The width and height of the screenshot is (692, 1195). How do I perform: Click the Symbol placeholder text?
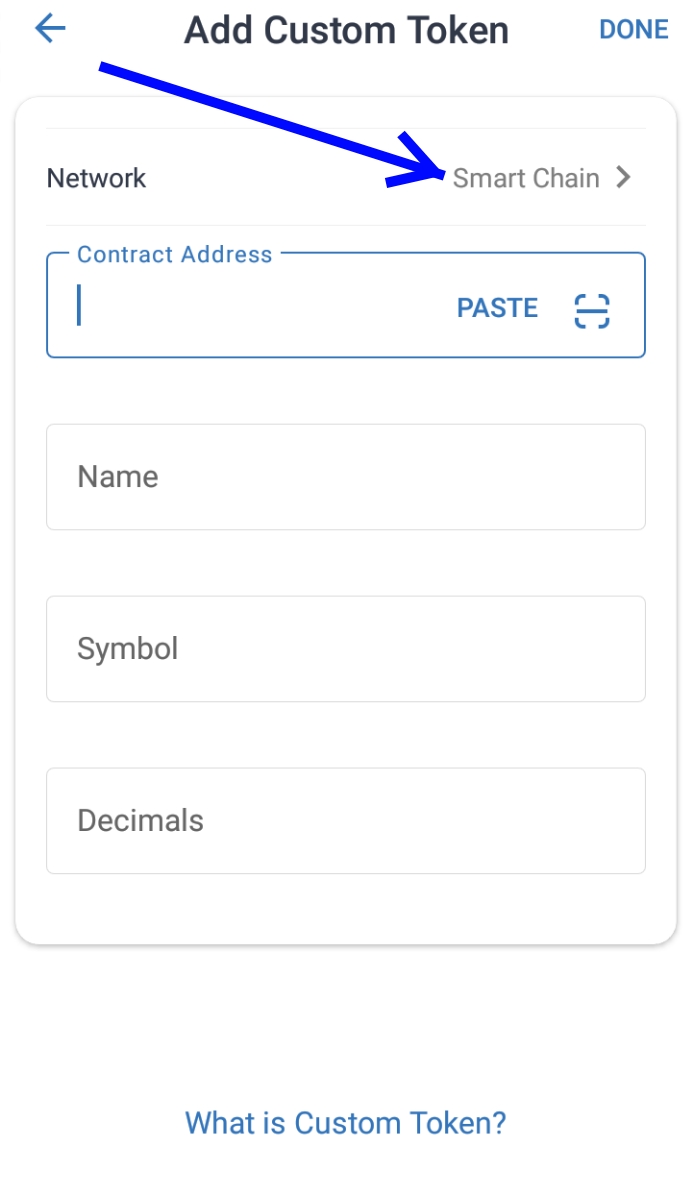(128, 649)
